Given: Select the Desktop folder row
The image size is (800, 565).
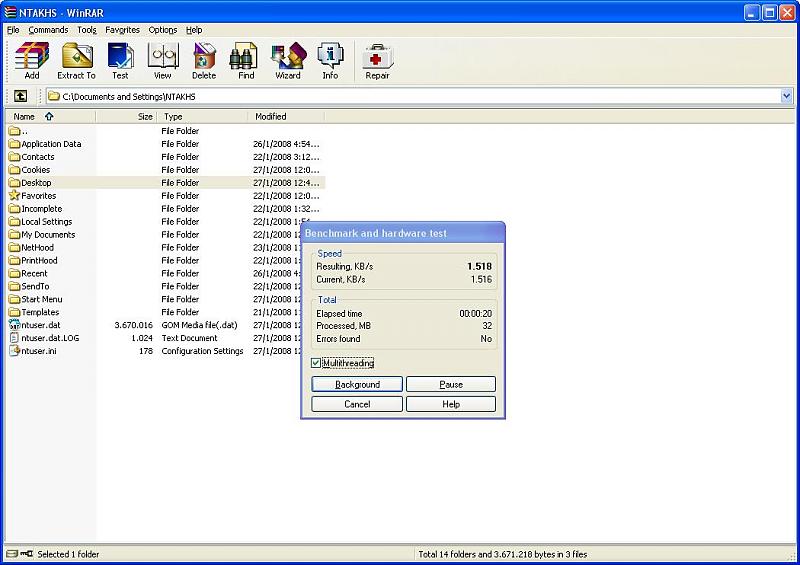Looking at the screenshot, I should [166, 183].
